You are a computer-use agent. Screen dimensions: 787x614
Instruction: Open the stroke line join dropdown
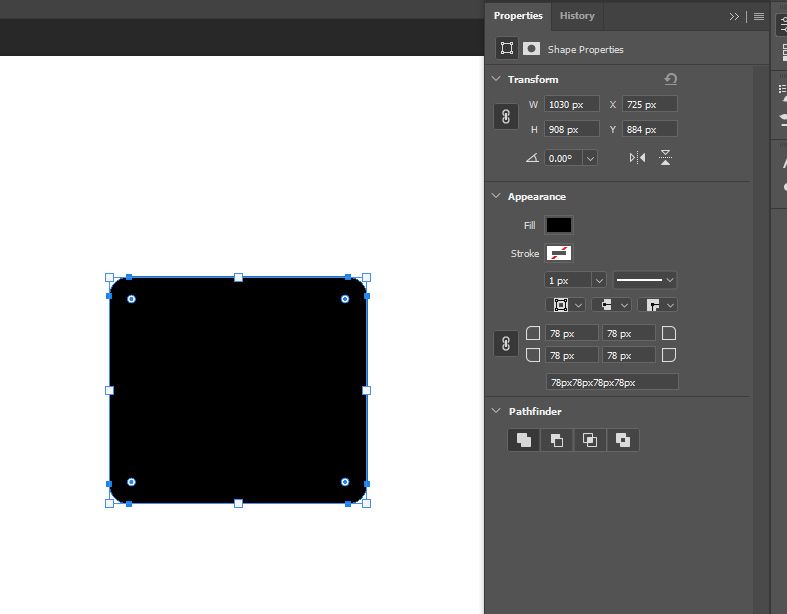tap(658, 305)
